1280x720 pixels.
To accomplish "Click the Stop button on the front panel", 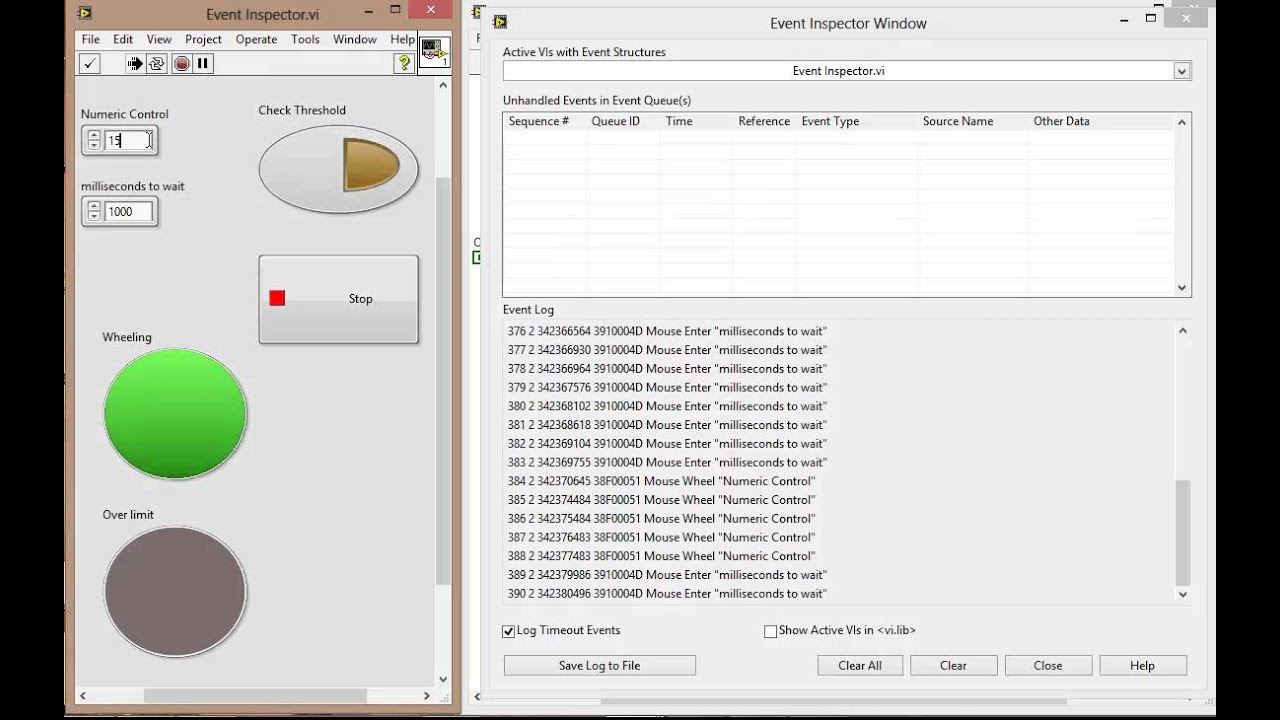I will pyautogui.click(x=338, y=299).
